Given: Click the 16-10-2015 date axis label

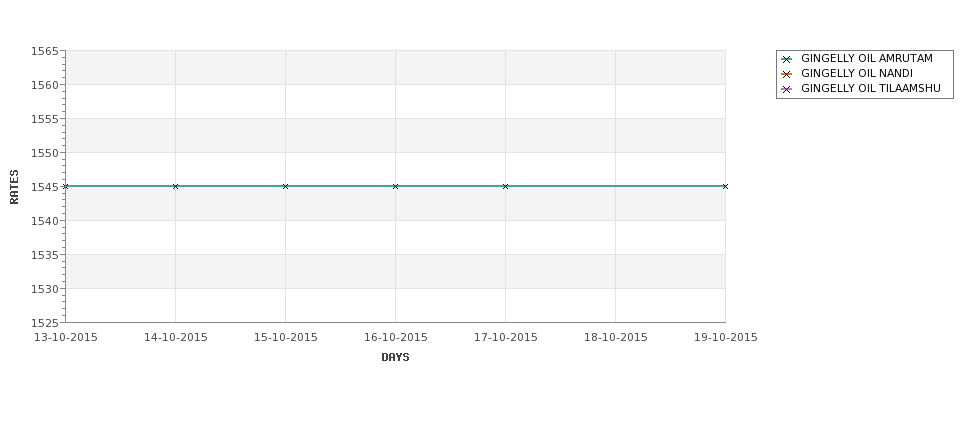Looking at the screenshot, I should [395, 337].
